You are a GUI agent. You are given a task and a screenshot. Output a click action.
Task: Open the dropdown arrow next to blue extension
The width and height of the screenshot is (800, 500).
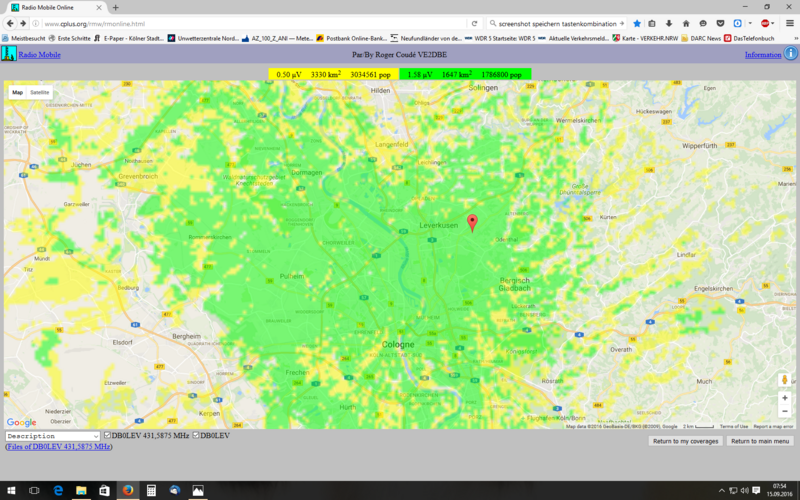point(749,23)
